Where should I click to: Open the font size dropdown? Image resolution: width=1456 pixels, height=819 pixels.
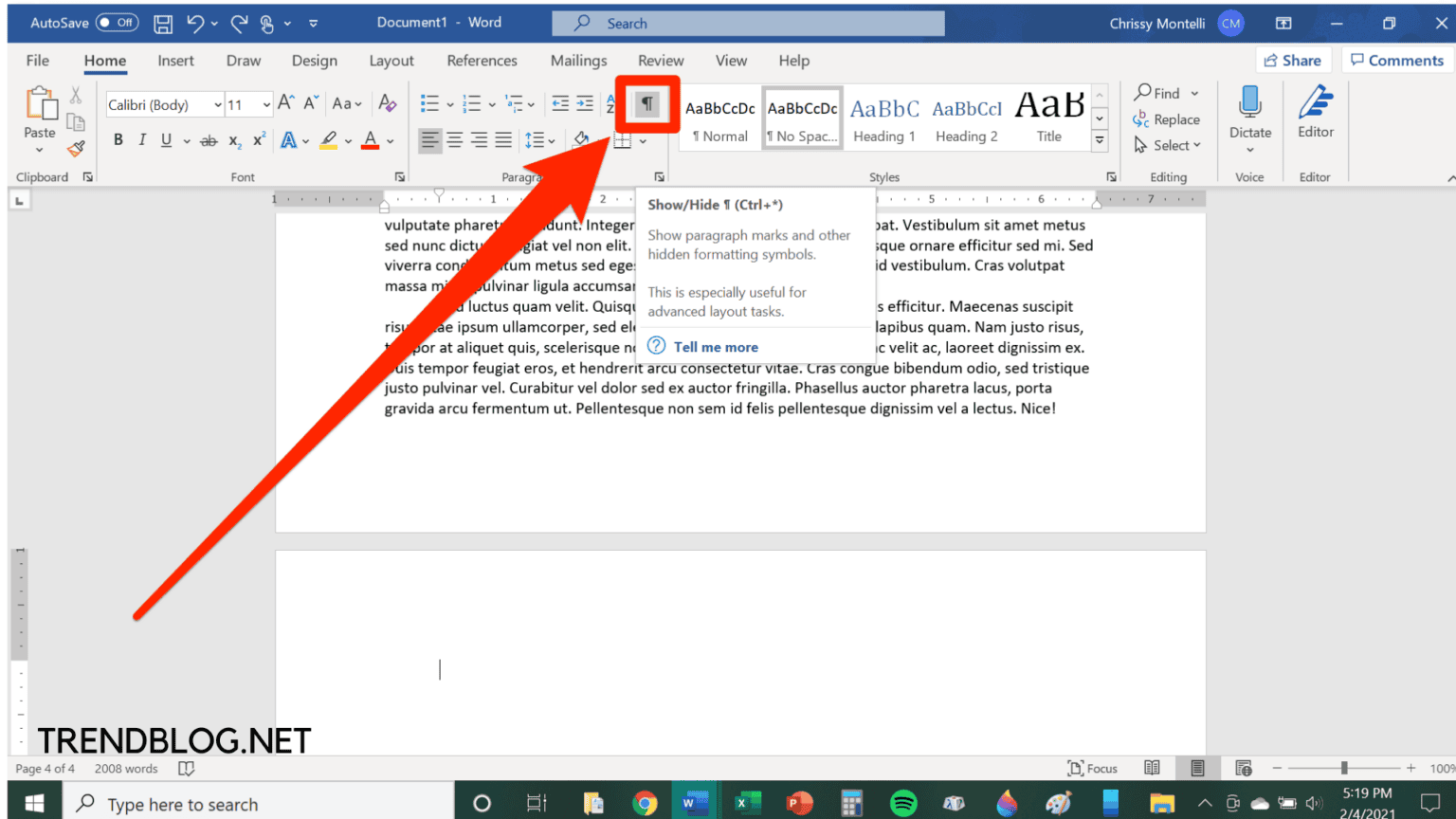tap(263, 104)
